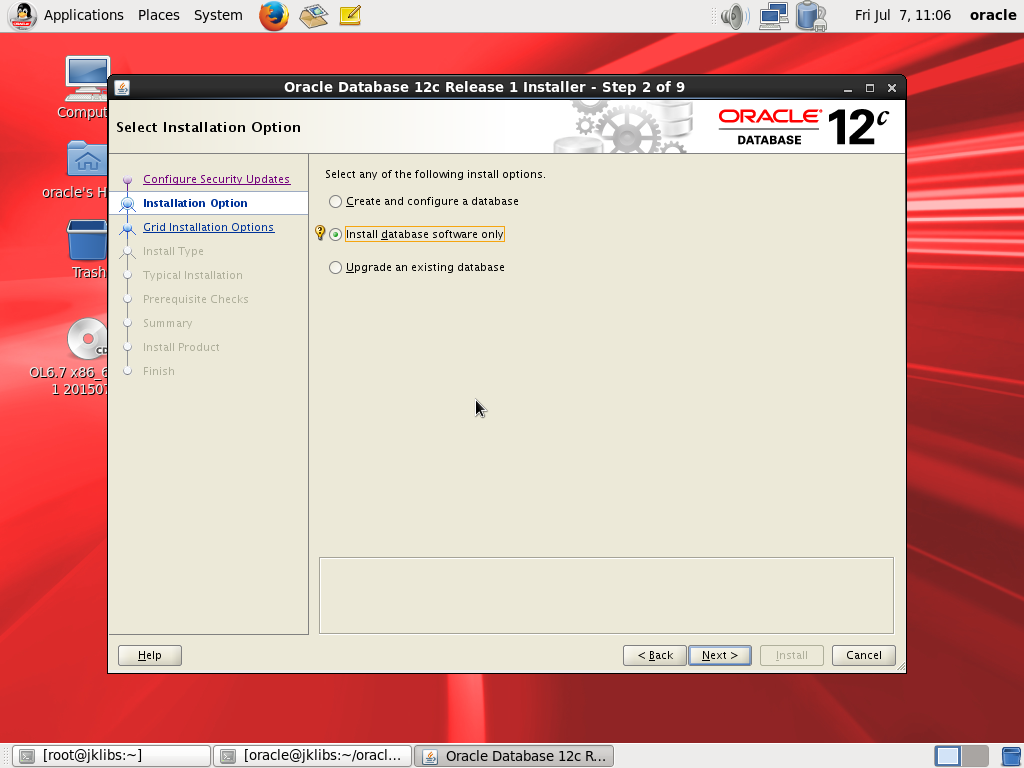Click the oracle user menu
1024x768 pixels.
pyautogui.click(x=993, y=15)
